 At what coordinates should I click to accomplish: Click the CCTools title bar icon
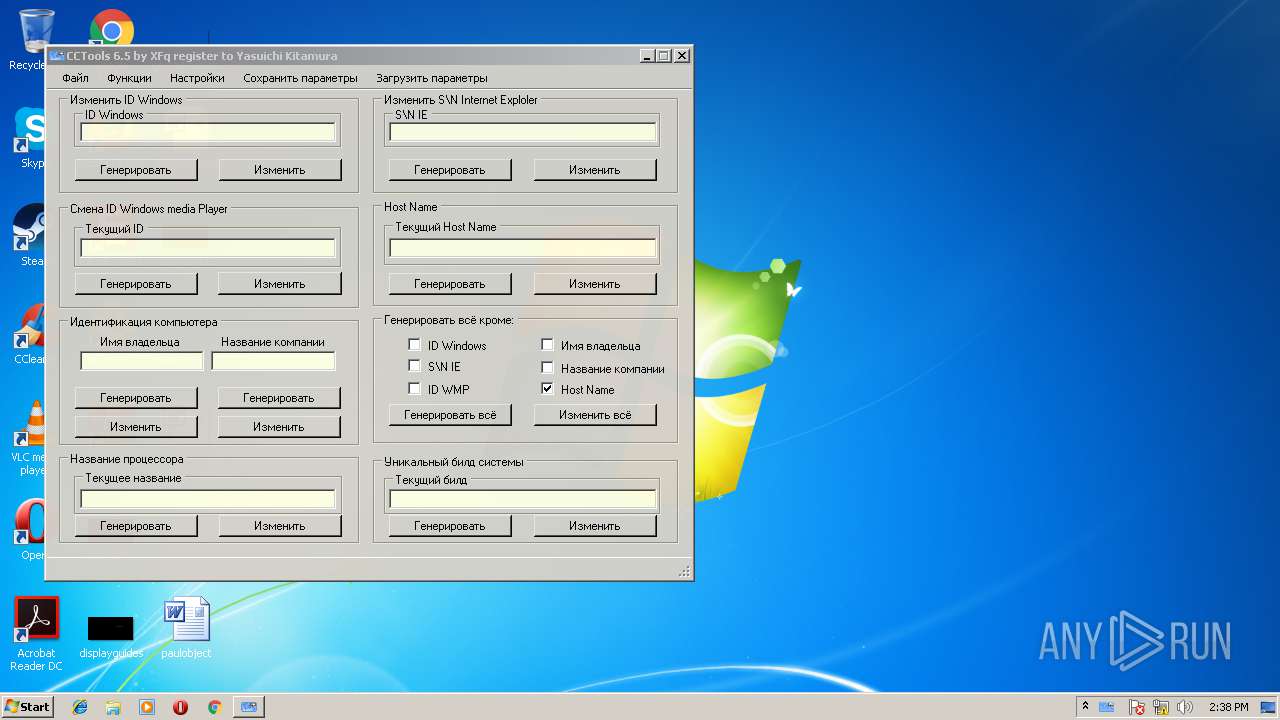point(57,56)
